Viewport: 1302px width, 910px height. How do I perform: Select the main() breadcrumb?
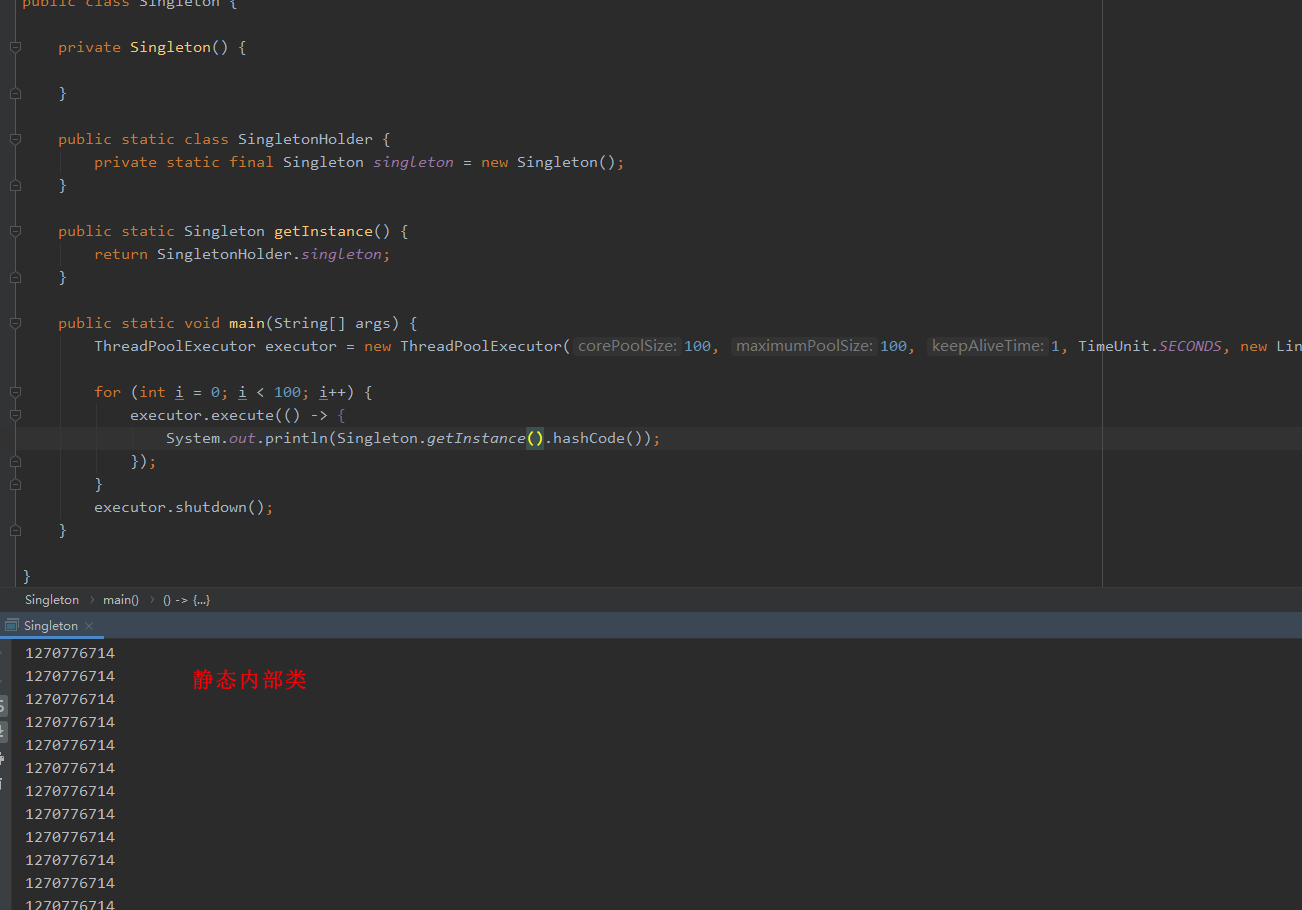tap(121, 600)
